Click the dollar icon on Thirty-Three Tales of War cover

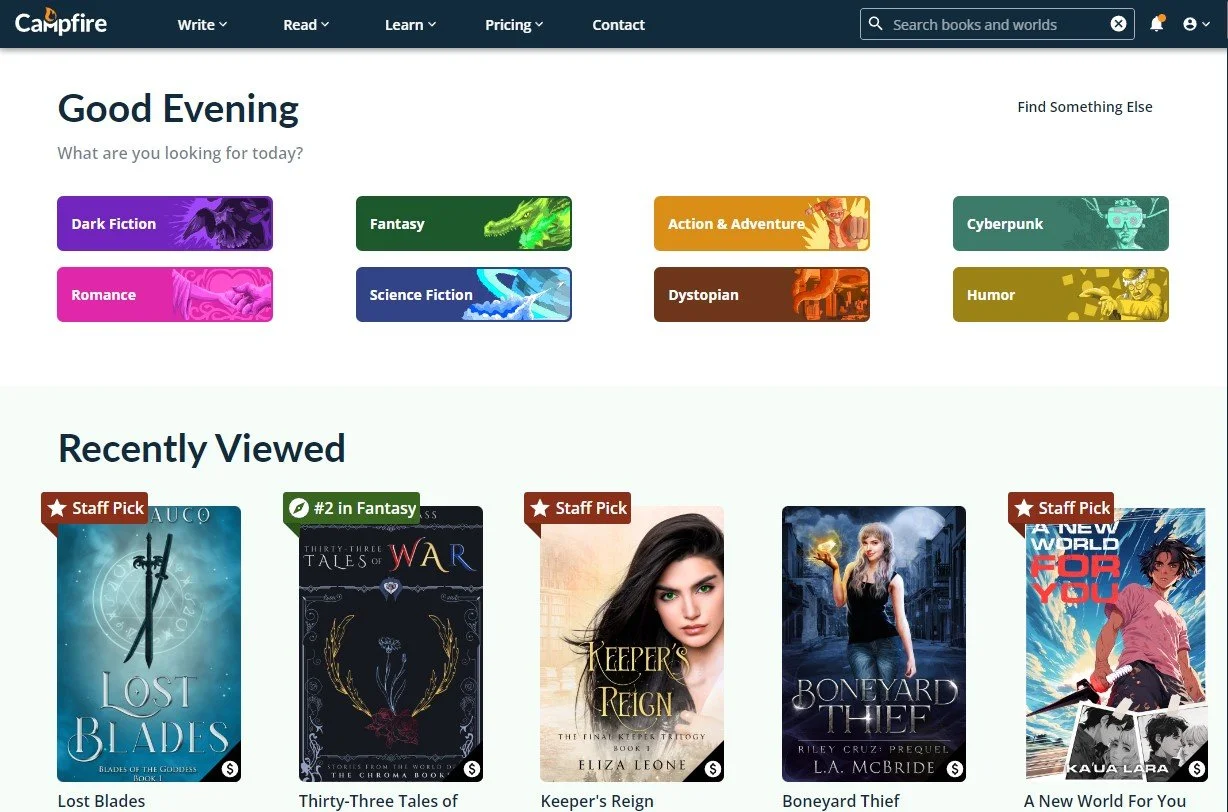(472, 769)
